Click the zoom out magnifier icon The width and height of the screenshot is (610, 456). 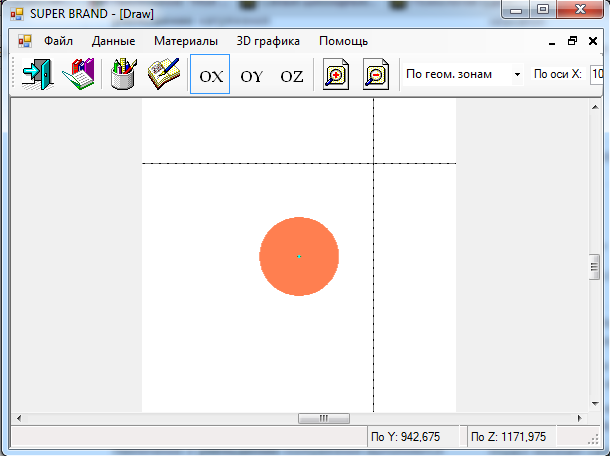[376, 74]
